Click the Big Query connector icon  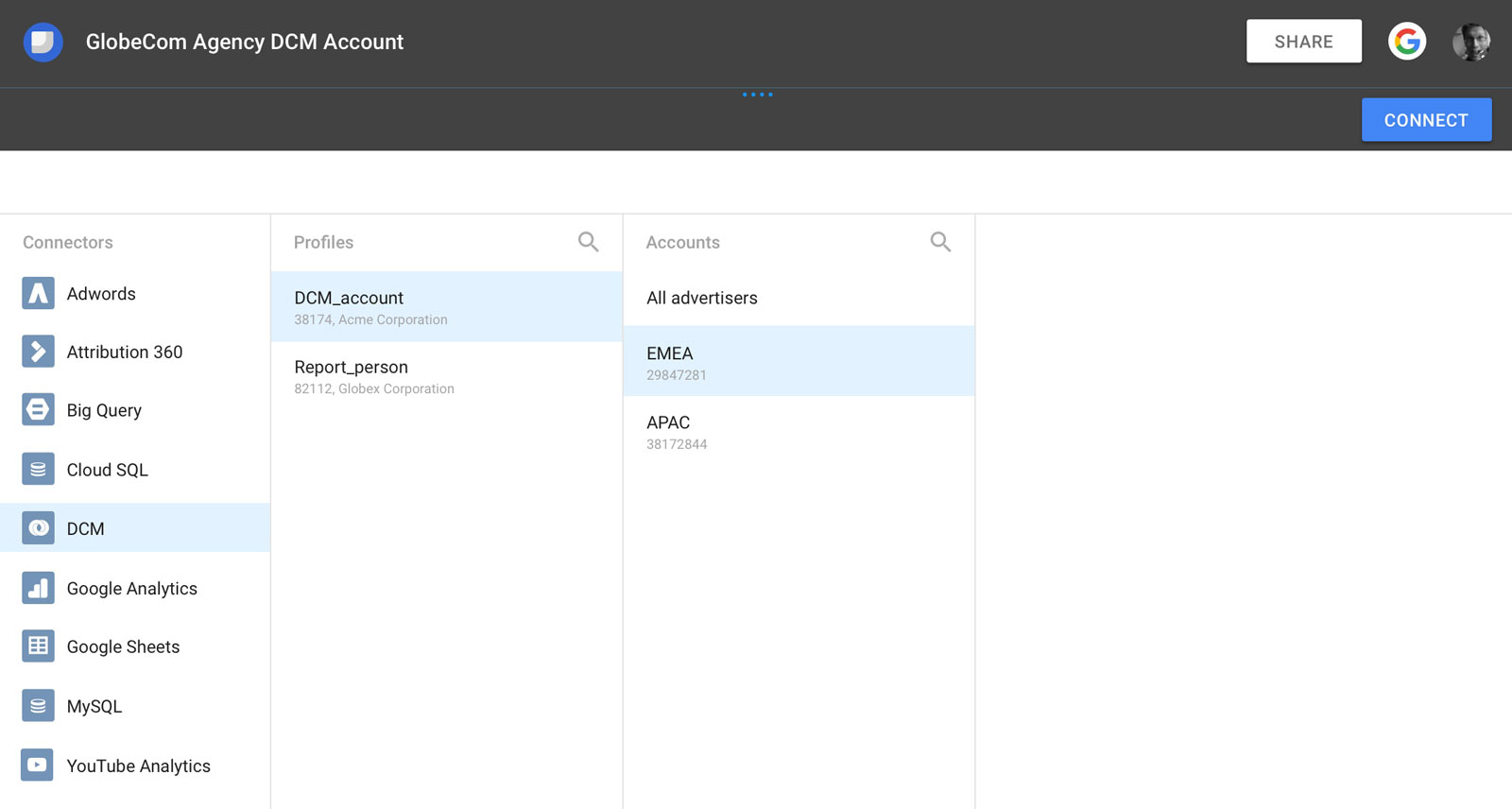pyautogui.click(x=38, y=410)
